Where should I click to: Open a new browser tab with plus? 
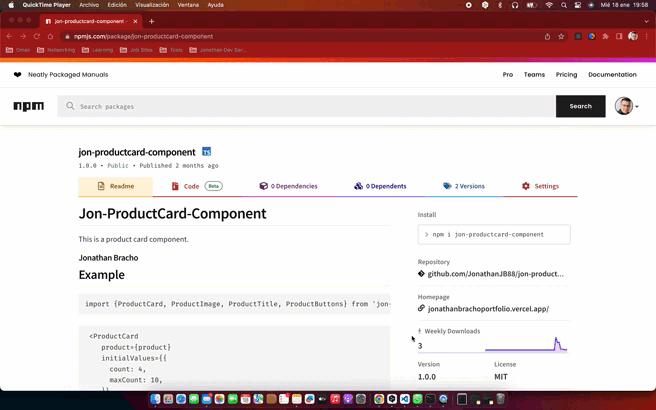click(x=151, y=21)
